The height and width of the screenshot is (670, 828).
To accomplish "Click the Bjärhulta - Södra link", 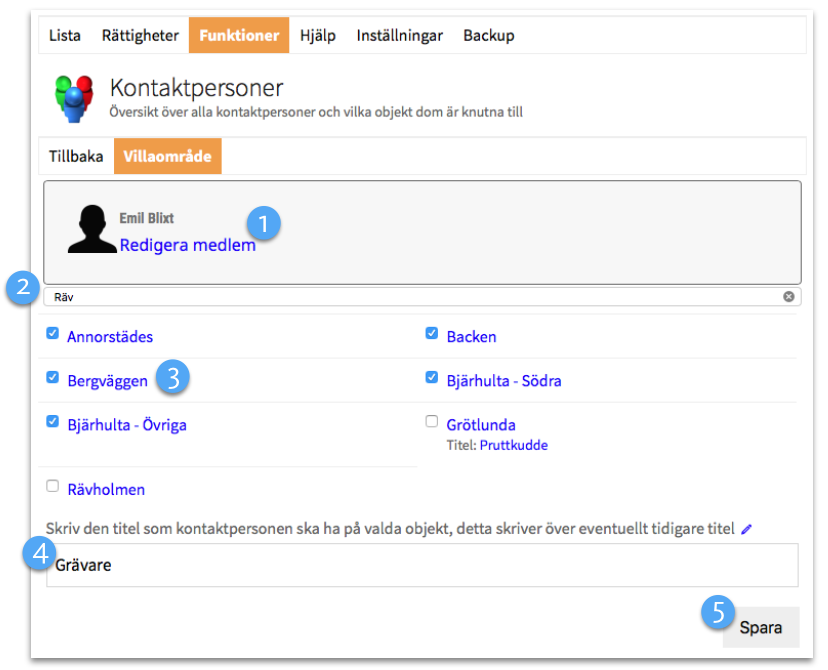I will pos(511,381).
